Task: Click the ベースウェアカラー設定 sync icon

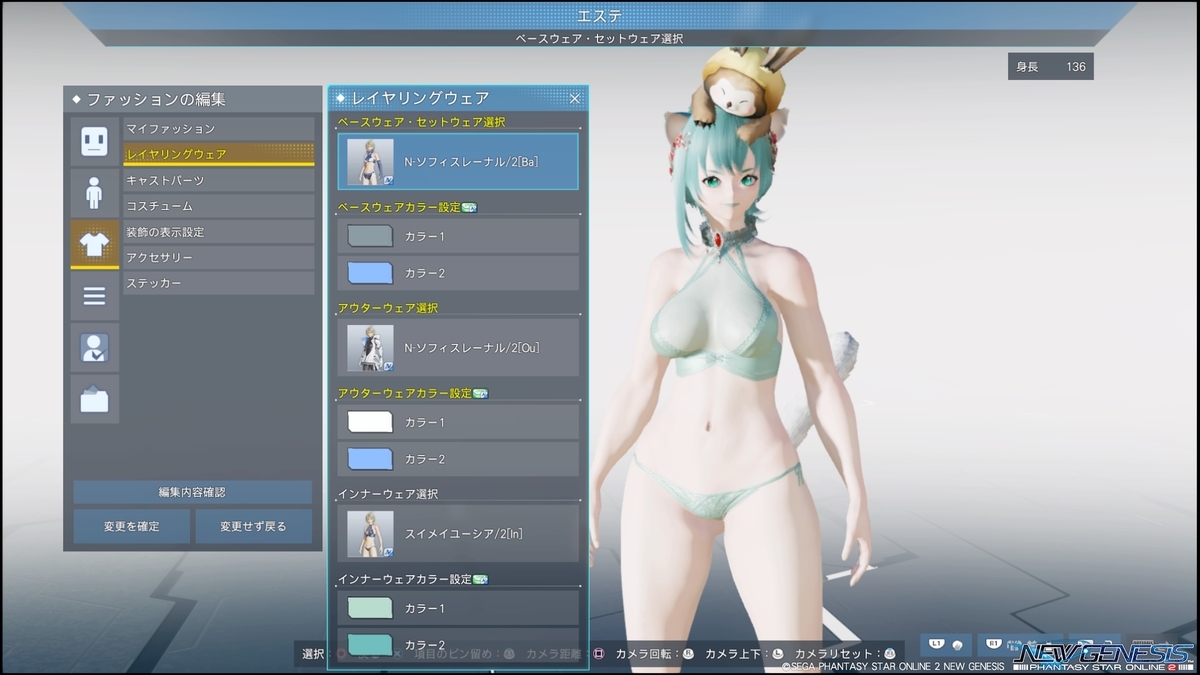Action: click(x=470, y=208)
